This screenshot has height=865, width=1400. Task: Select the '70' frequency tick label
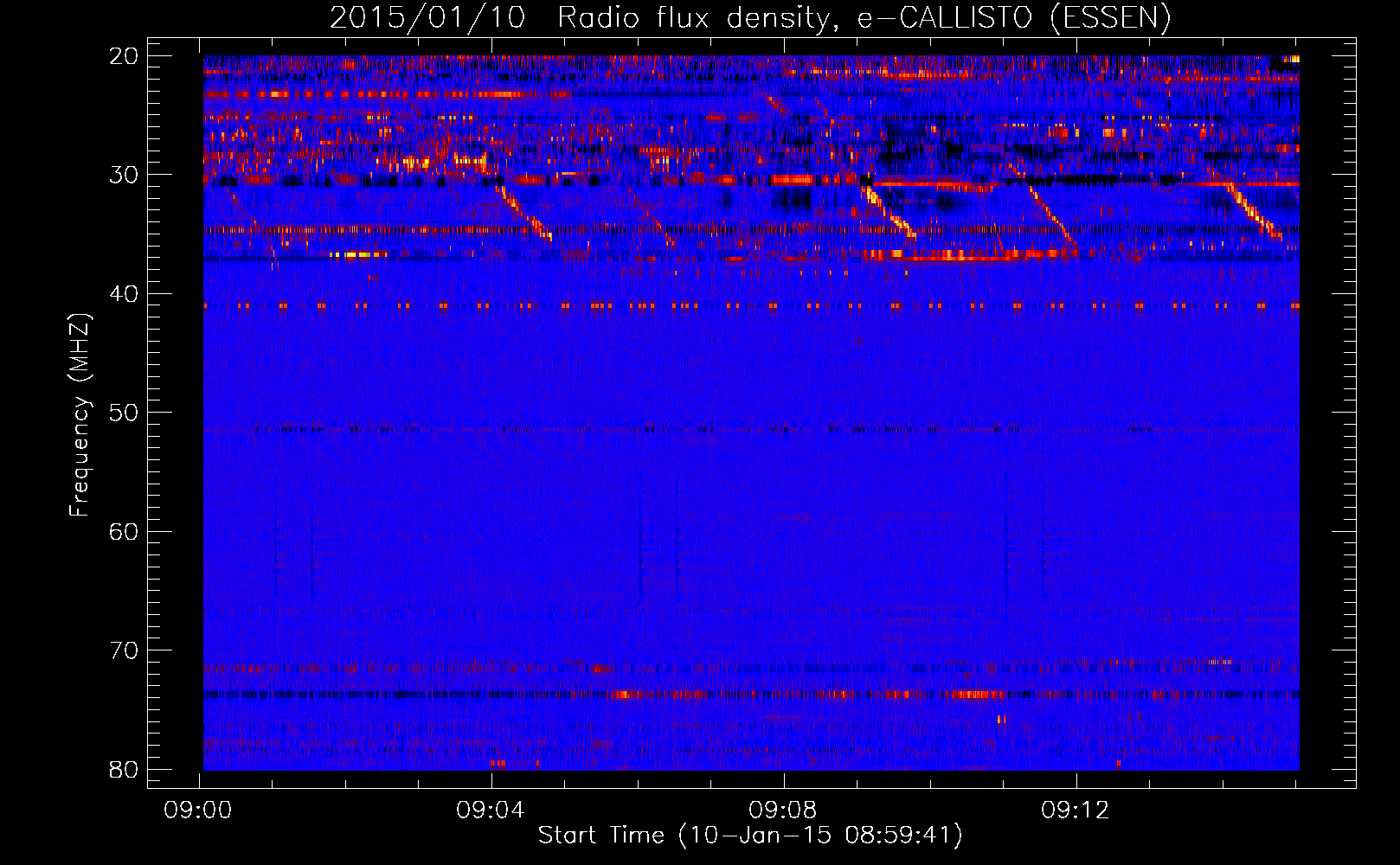pyautogui.click(x=124, y=650)
